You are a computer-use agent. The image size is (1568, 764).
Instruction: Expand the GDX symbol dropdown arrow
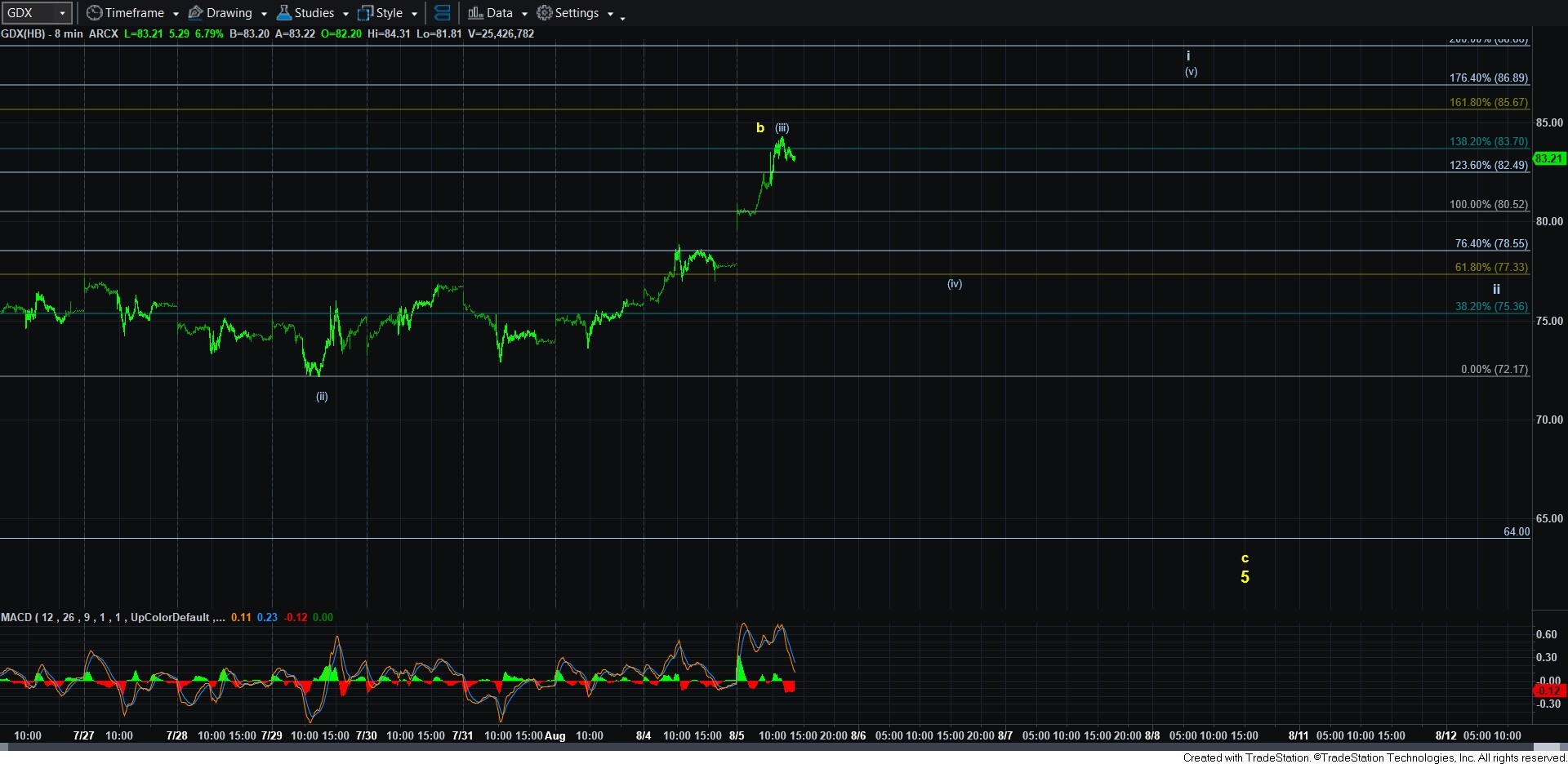coord(62,13)
